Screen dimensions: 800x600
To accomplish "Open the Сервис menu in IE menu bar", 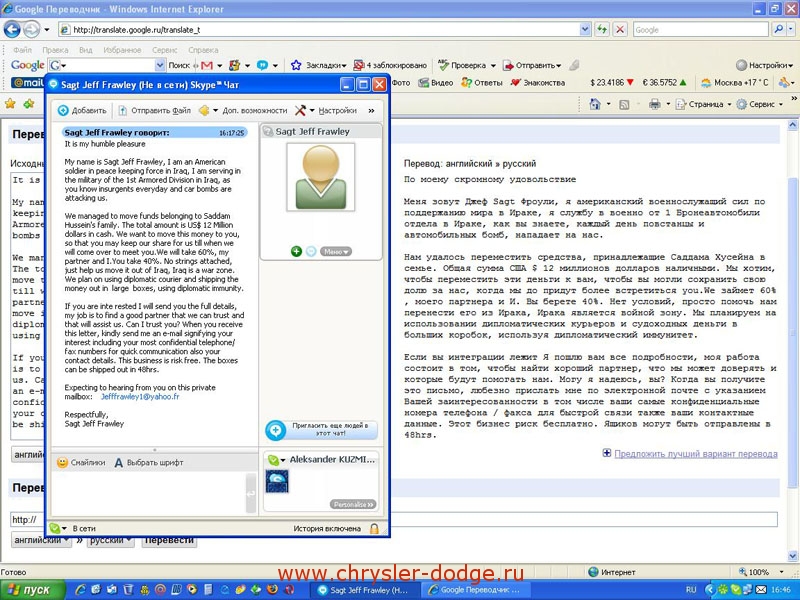I will 164,50.
